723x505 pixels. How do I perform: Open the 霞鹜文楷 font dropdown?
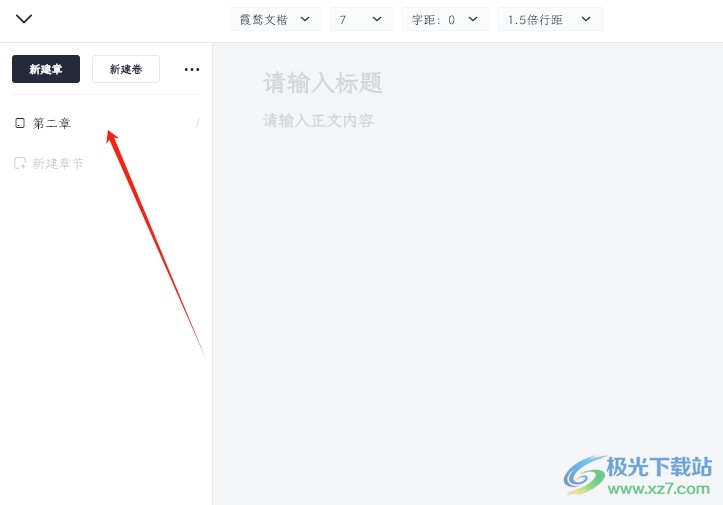pos(276,19)
